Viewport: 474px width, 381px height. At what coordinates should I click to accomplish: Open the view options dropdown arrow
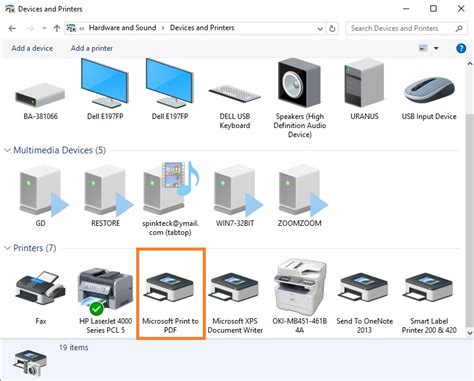click(x=436, y=48)
